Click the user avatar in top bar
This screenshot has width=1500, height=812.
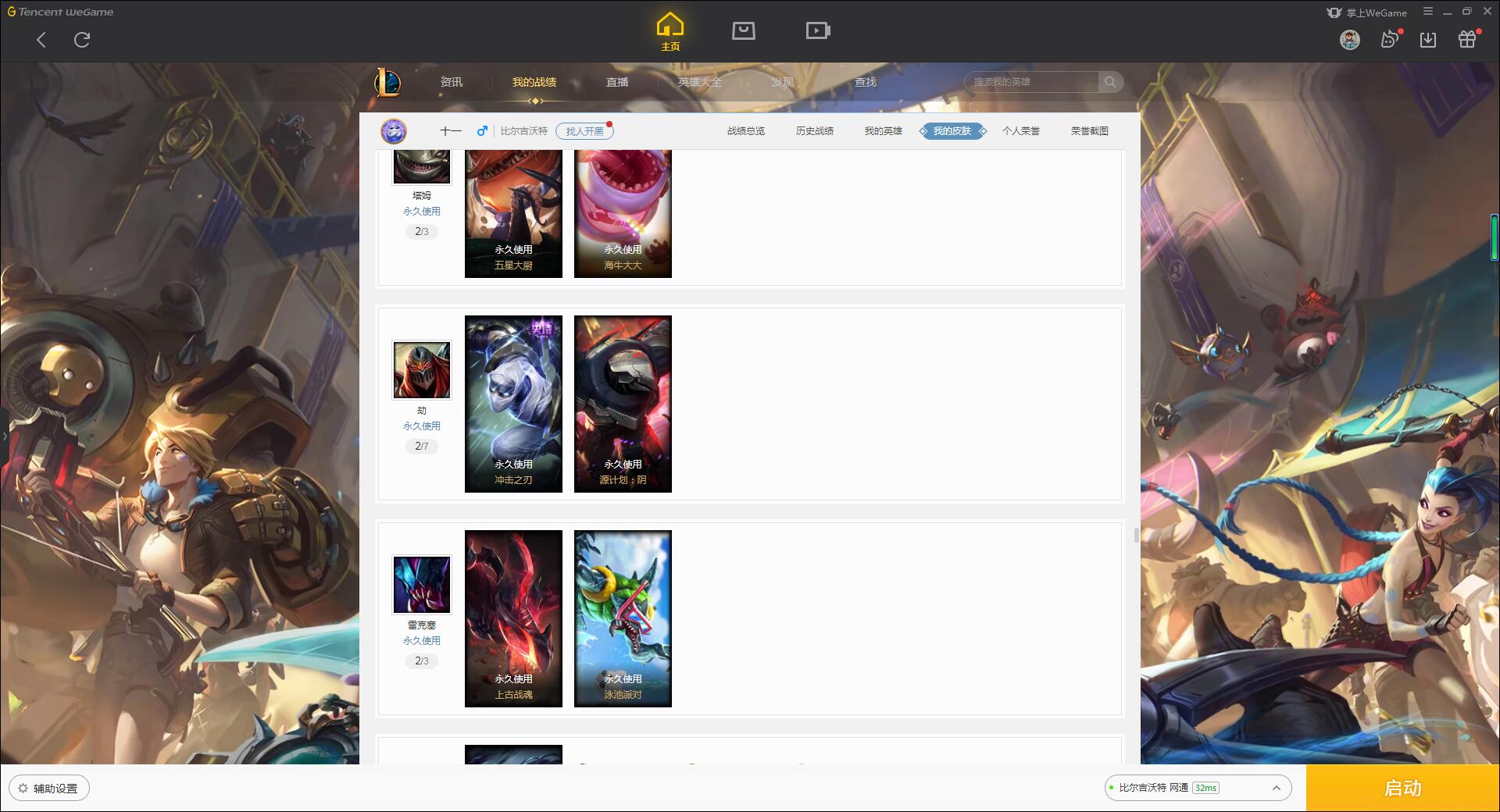1350,40
